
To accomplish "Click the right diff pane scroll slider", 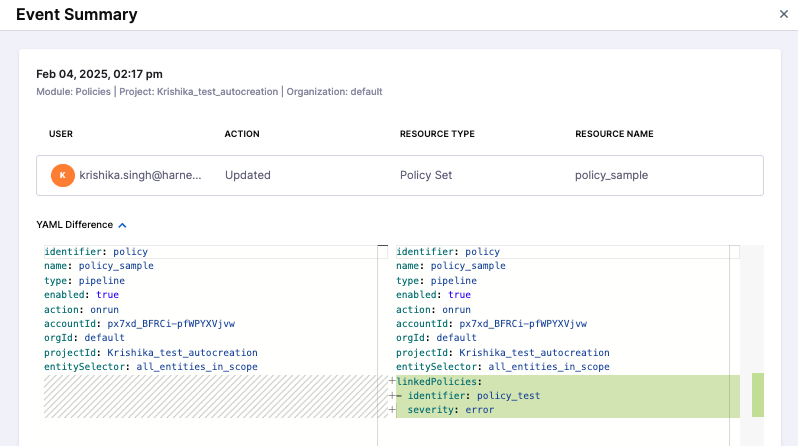I will point(734,251).
